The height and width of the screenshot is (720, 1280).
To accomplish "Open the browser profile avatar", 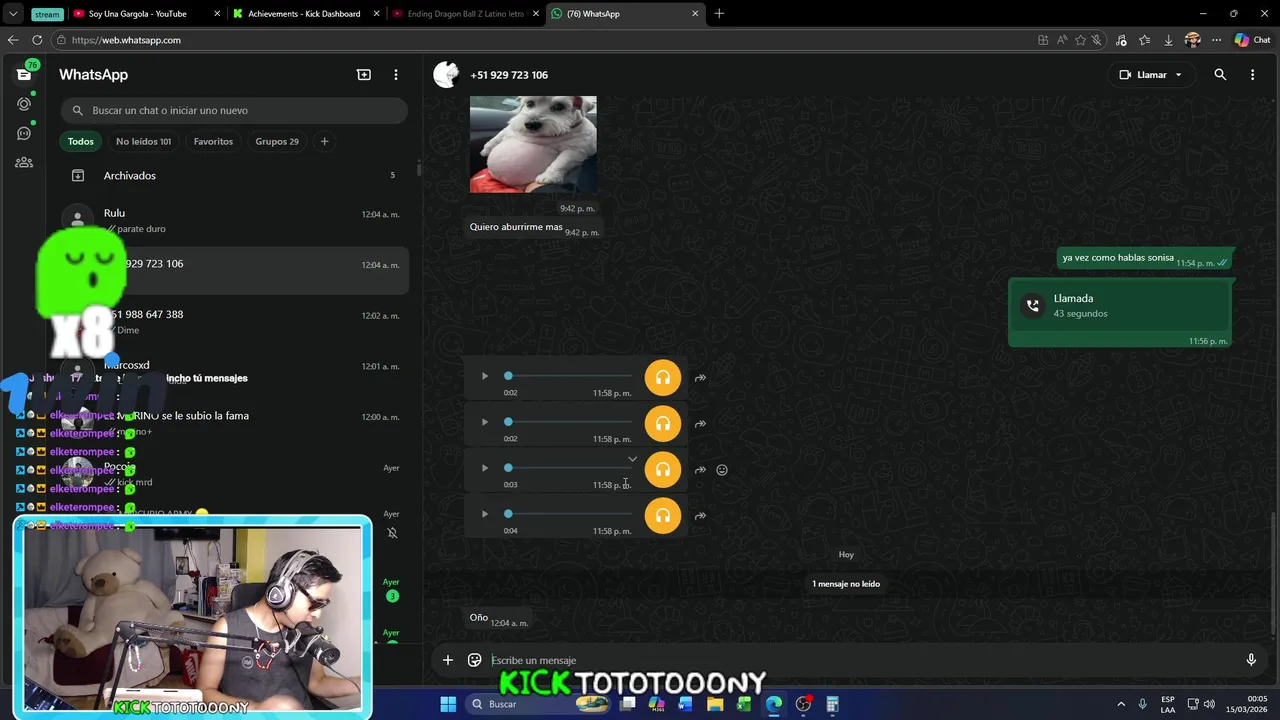I will coord(1192,40).
